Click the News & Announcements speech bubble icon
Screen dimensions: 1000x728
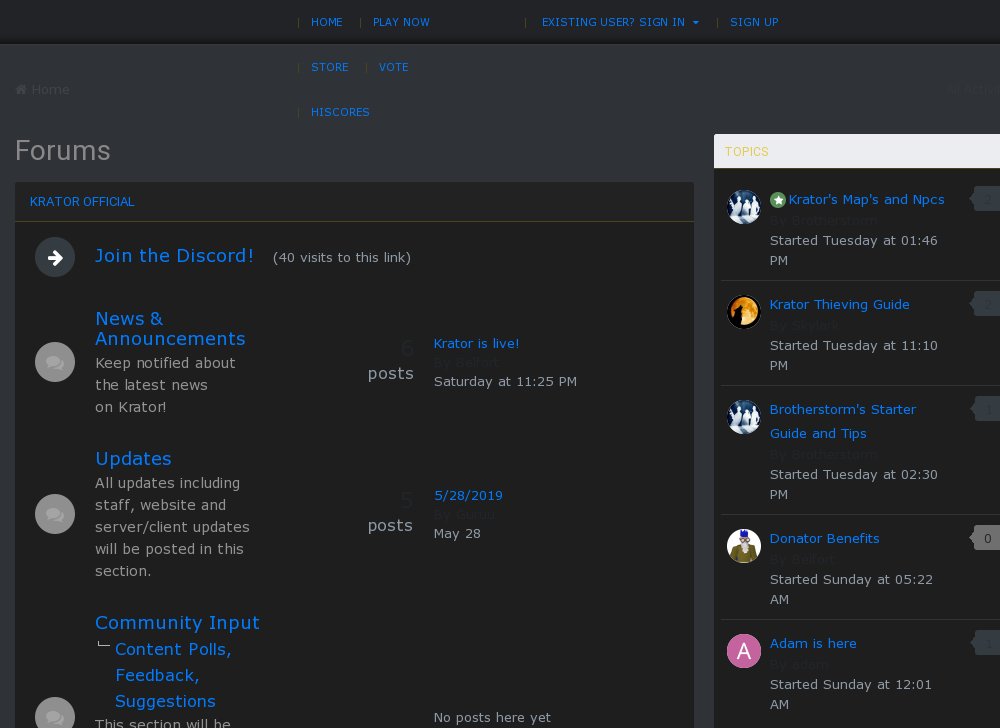(55, 362)
